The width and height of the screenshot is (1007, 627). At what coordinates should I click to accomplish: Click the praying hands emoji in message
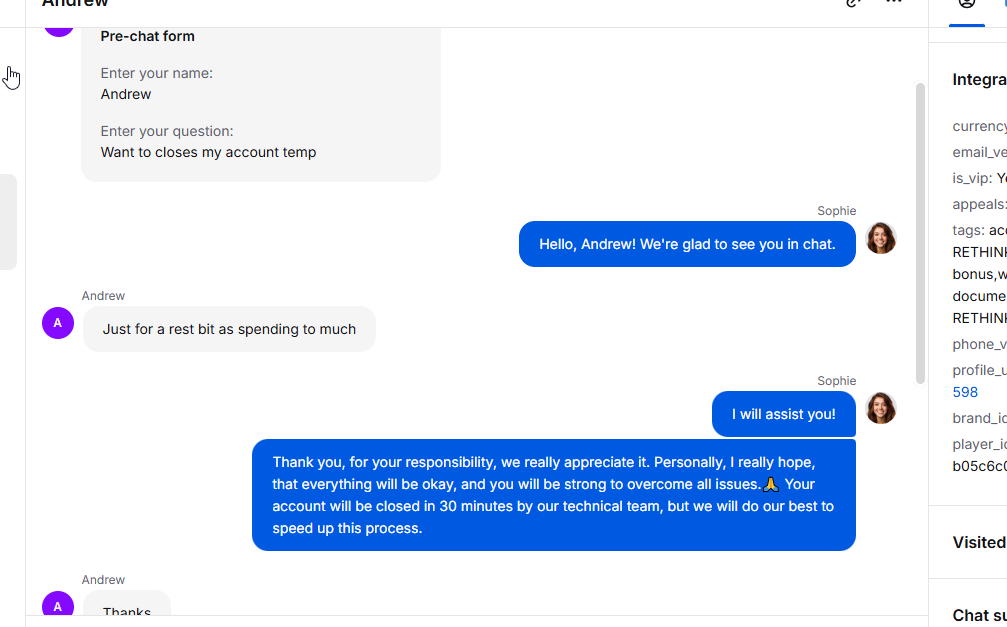771,485
